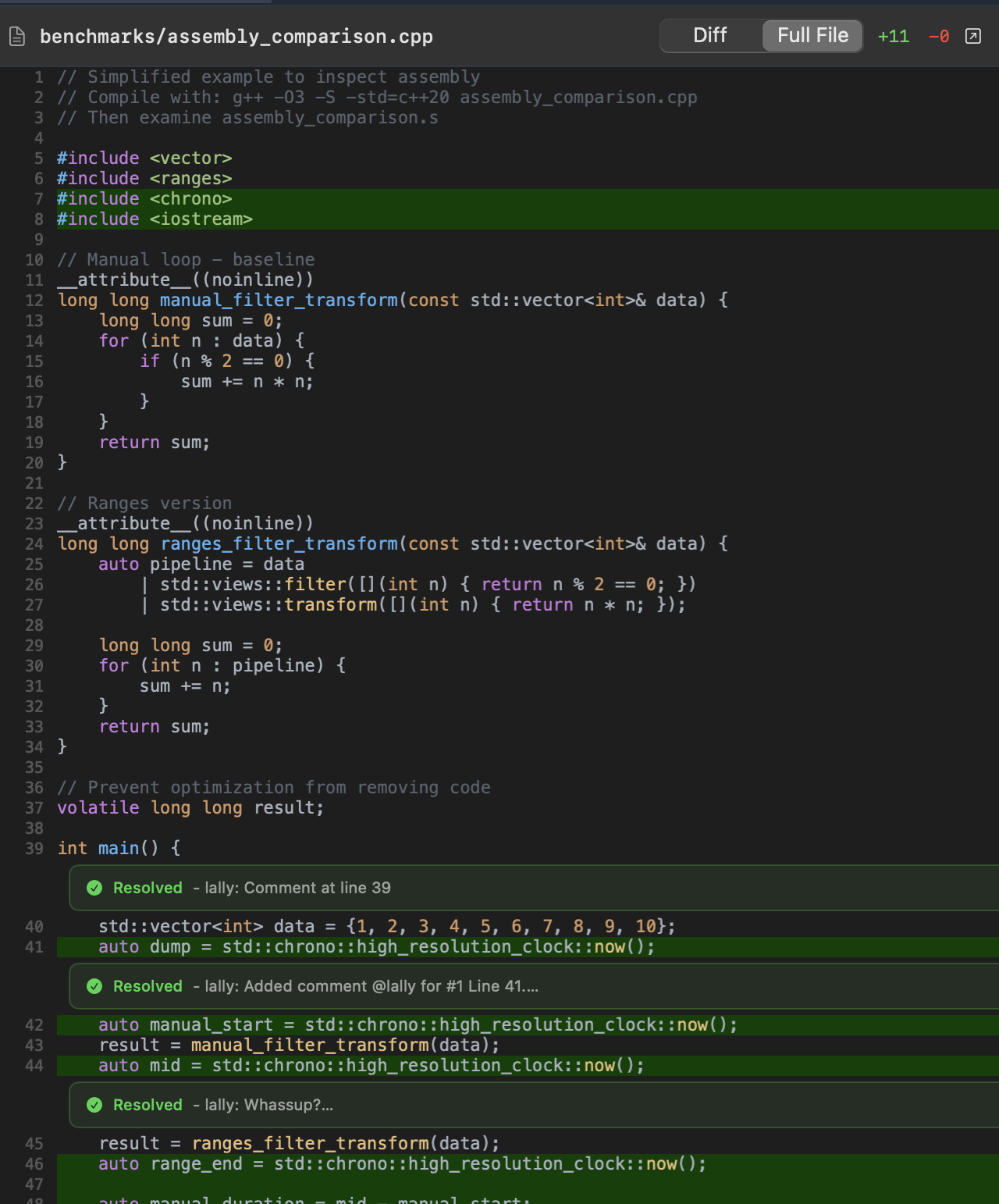
Task: Click the green checkmark on line 39 comment
Action: [94, 888]
